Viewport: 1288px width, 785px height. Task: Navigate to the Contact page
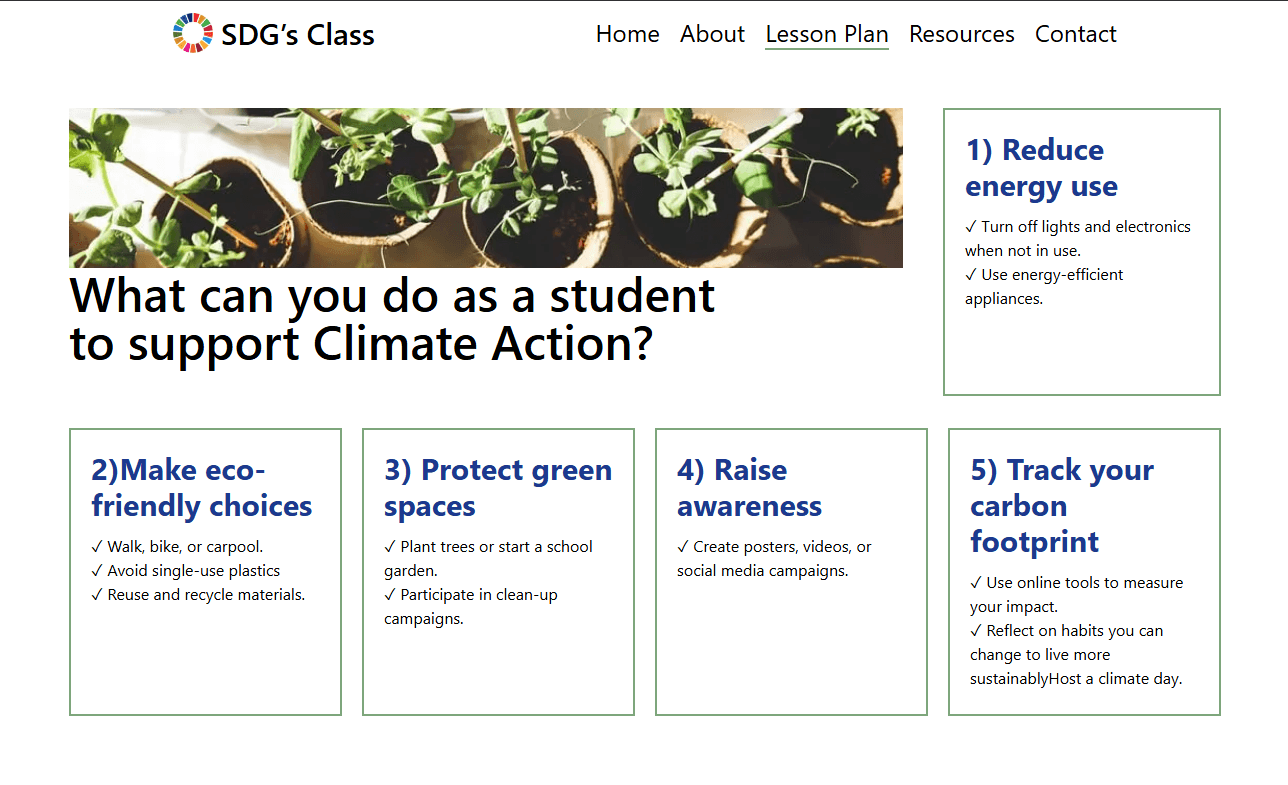(x=1075, y=34)
